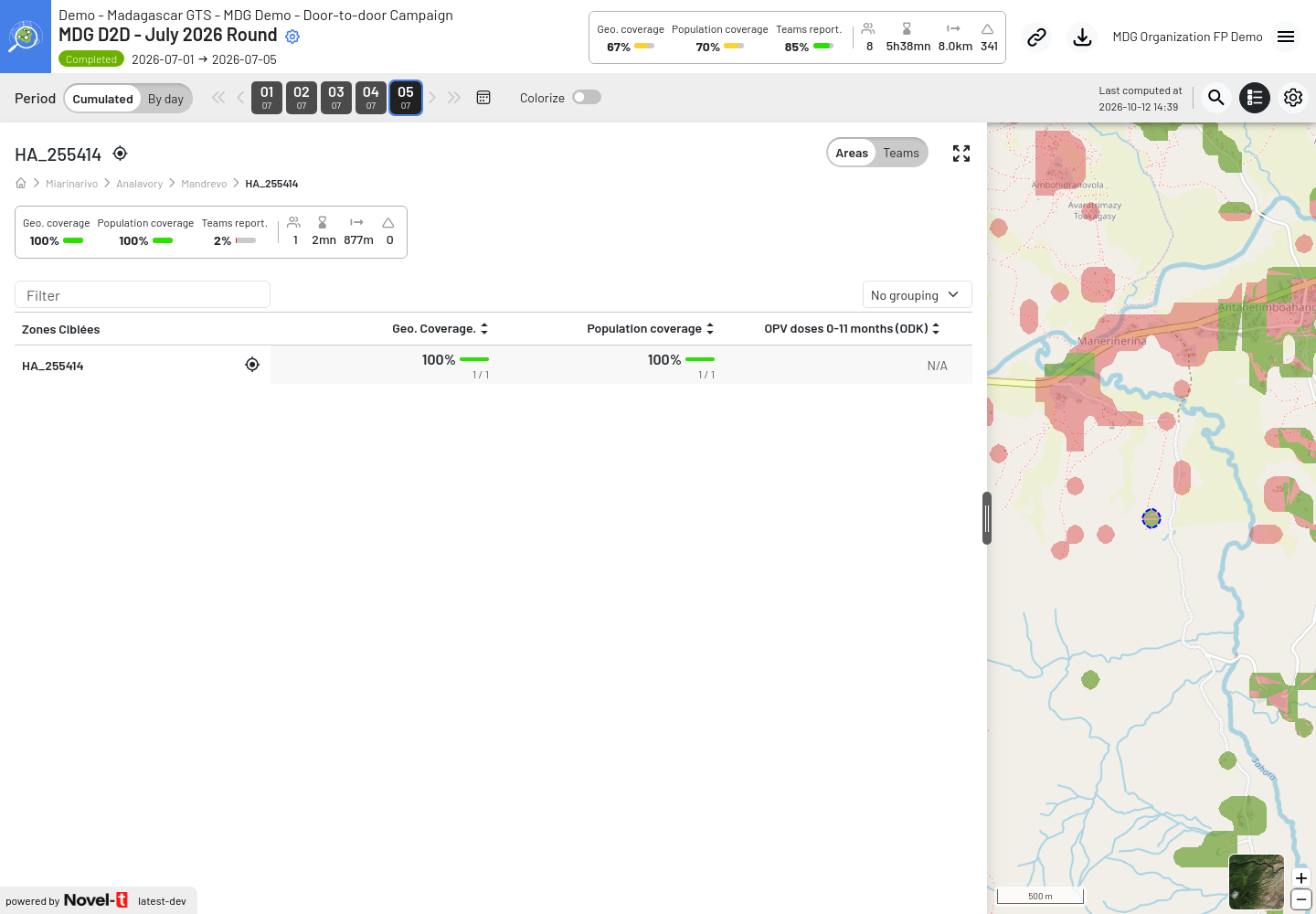Copy link using the chain icon
Image resolution: width=1316 pixels, height=914 pixels.
click(x=1036, y=37)
